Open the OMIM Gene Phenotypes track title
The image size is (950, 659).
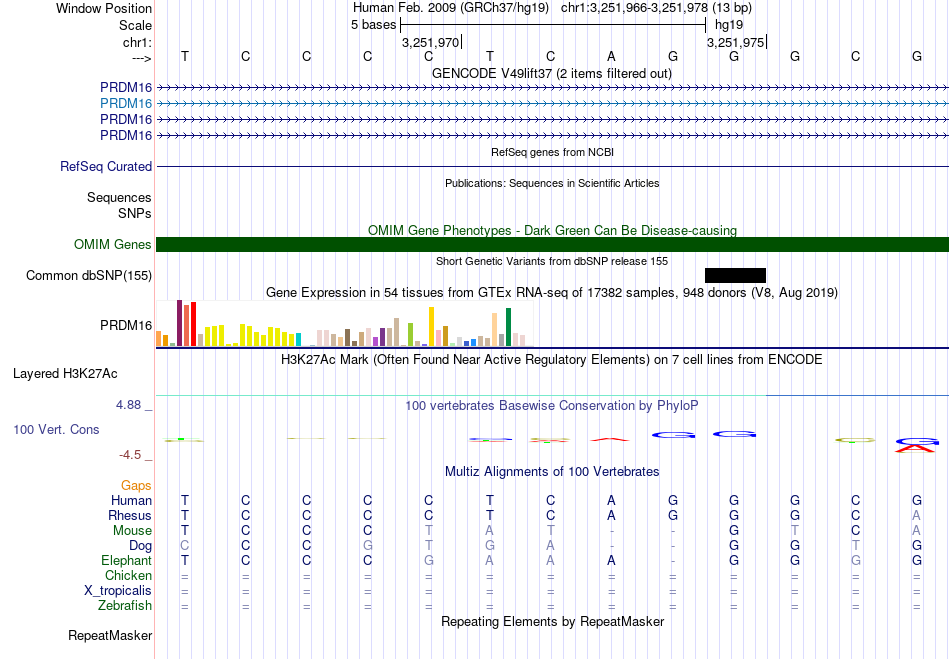pyautogui.click(x=552, y=231)
